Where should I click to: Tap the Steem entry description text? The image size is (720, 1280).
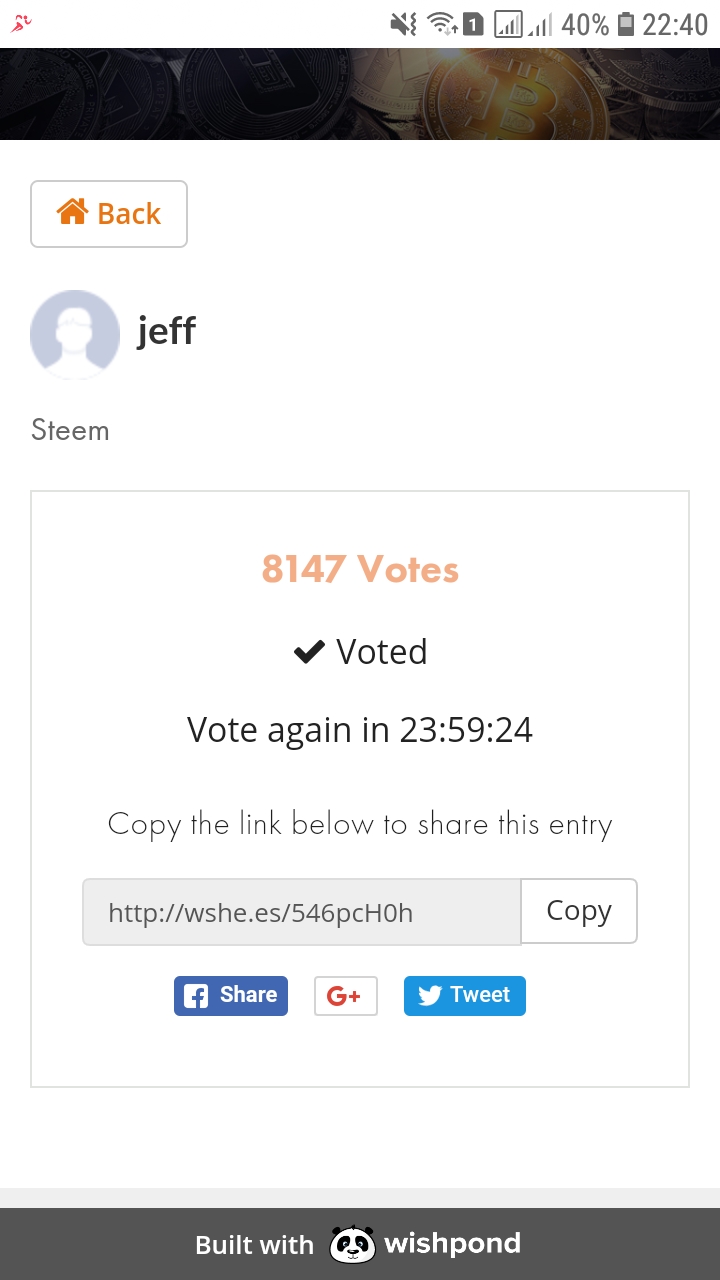tap(70, 430)
